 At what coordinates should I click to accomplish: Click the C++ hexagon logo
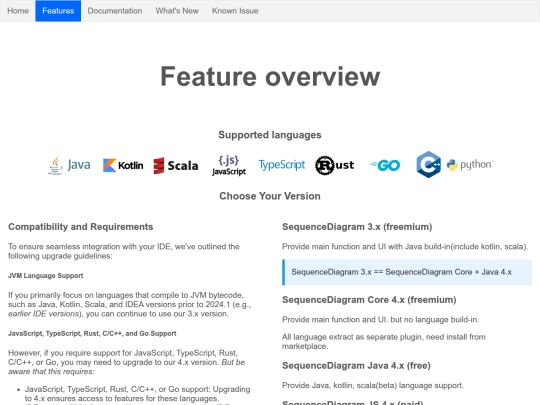428,164
